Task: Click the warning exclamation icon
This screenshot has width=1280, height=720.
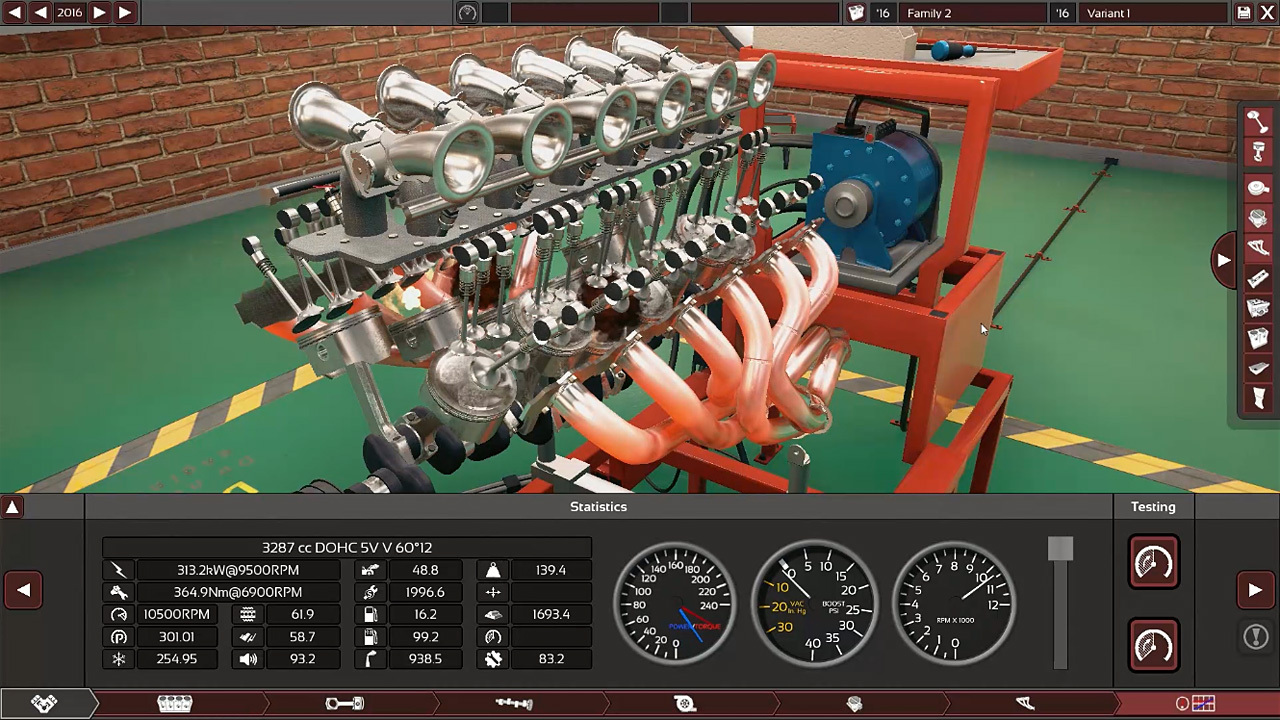Action: click(x=1255, y=637)
